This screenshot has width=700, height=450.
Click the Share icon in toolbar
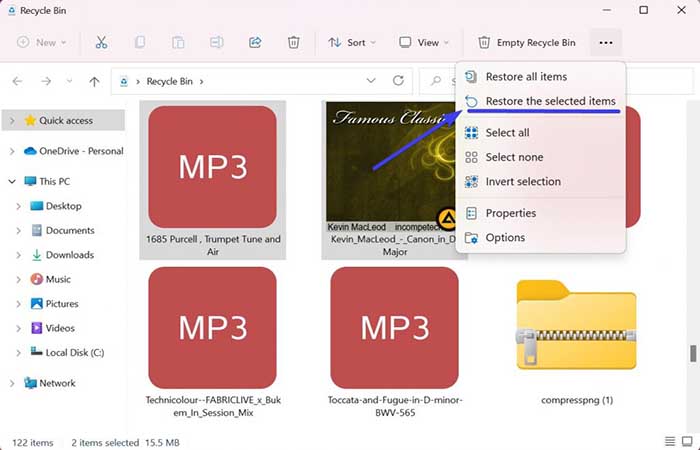click(x=254, y=42)
